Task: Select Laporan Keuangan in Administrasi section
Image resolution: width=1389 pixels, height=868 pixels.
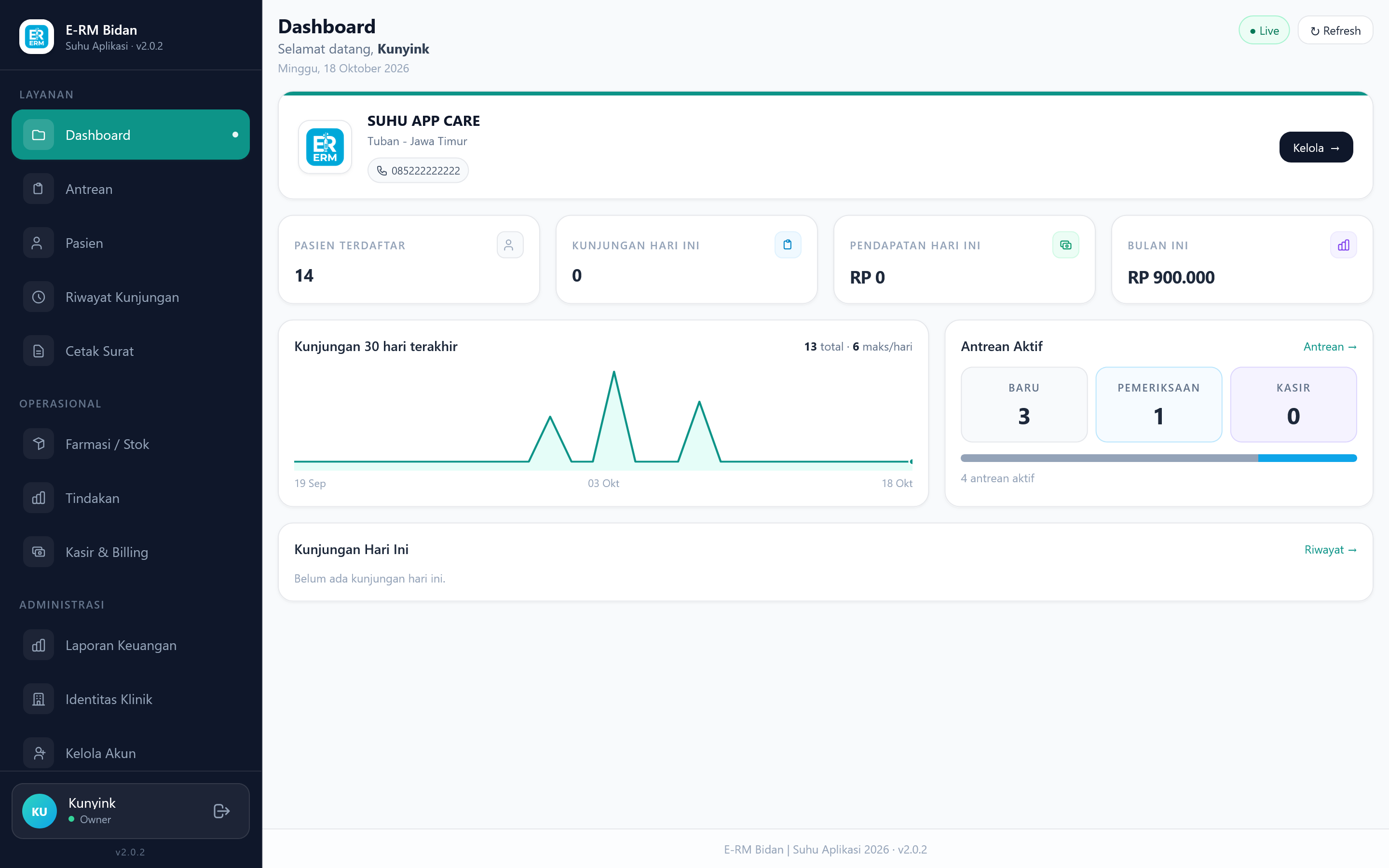Action: [x=130, y=645]
